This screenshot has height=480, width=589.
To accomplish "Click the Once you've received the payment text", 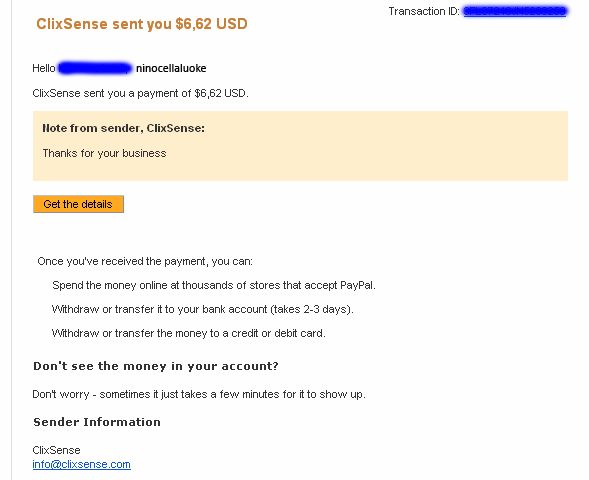I will click(145, 261).
